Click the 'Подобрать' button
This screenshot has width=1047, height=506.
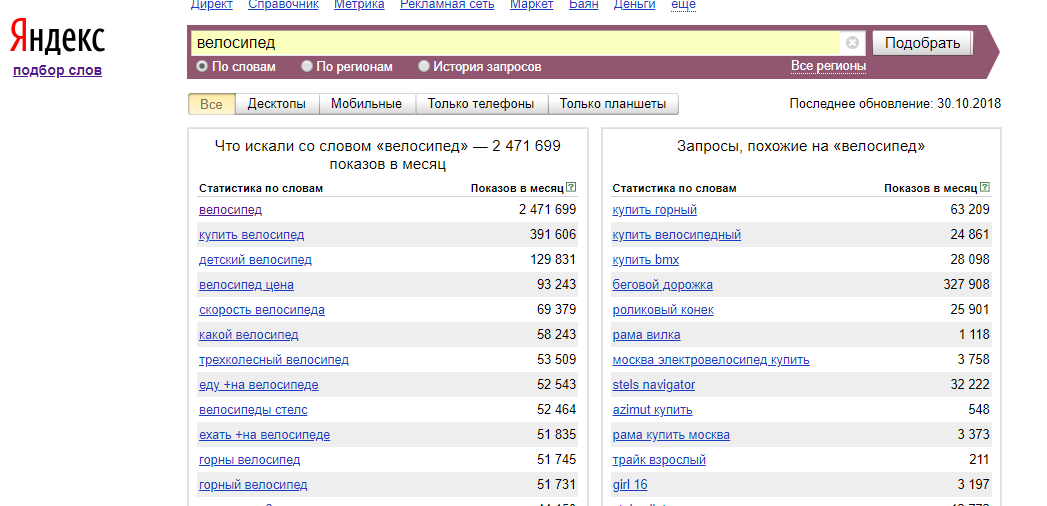click(x=922, y=43)
